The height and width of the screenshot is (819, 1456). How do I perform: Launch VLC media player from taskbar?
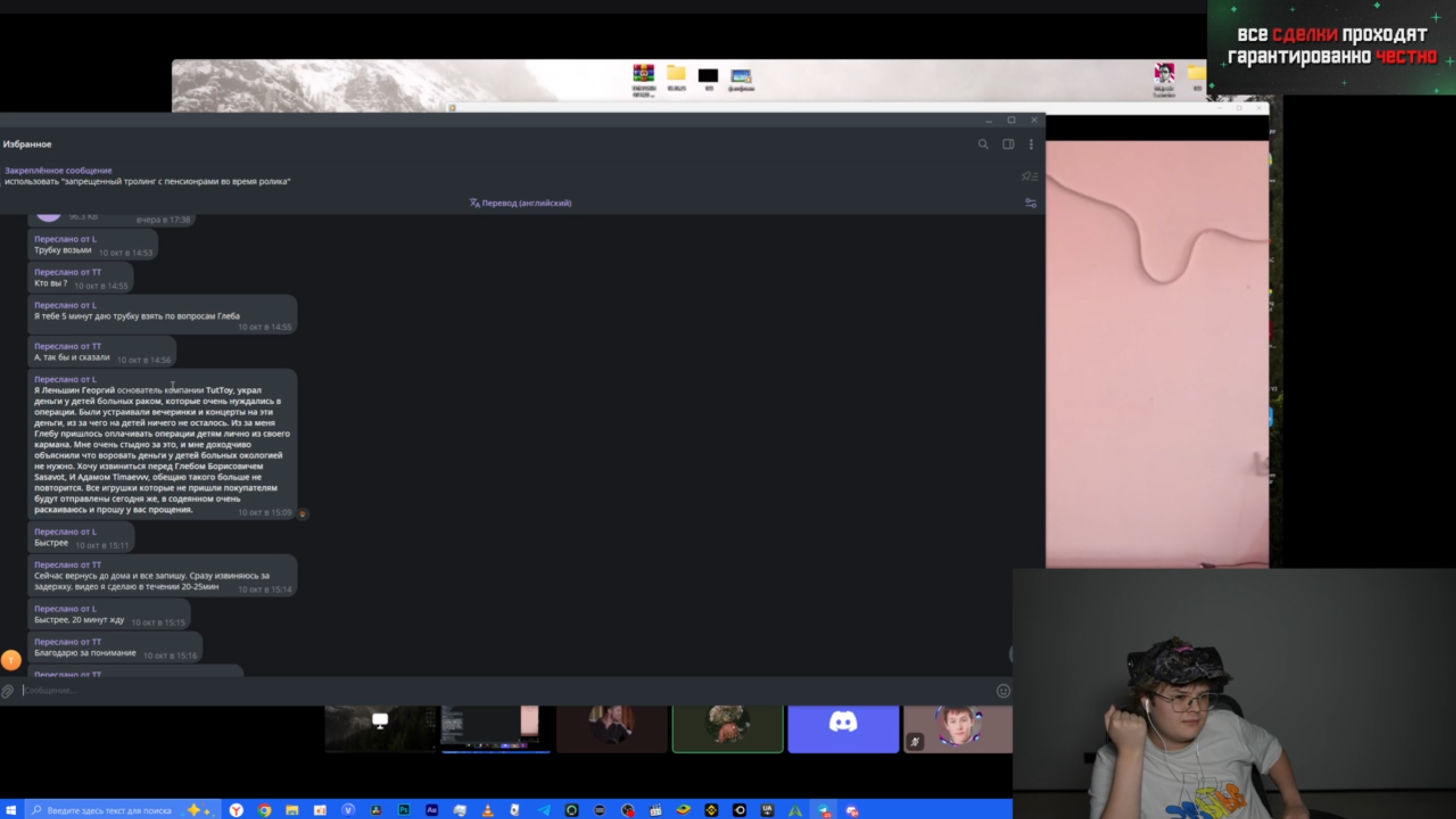[x=487, y=811]
